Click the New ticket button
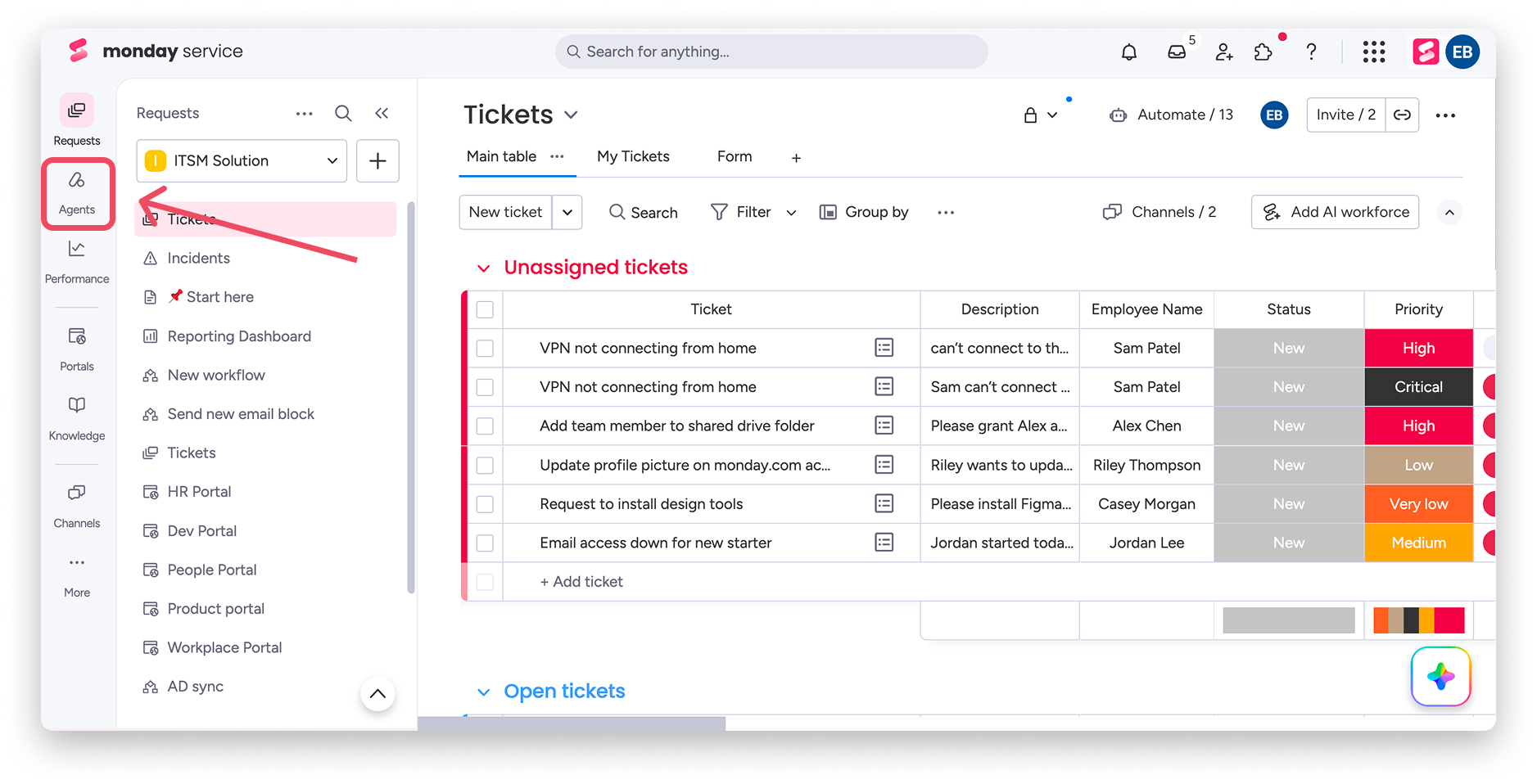Screen dimensions: 1537x784 [505, 212]
